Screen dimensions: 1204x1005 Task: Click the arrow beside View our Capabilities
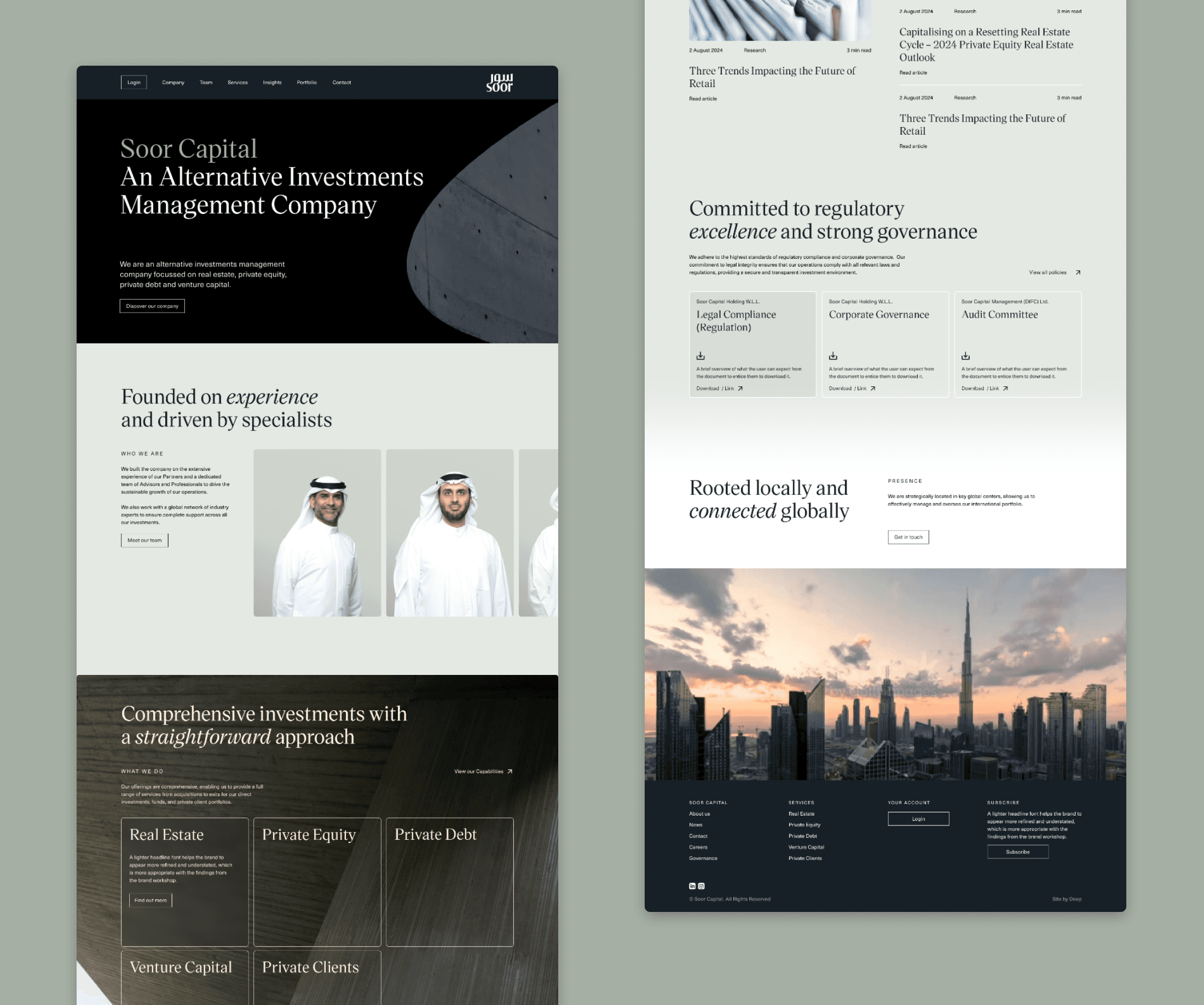pyautogui.click(x=510, y=771)
